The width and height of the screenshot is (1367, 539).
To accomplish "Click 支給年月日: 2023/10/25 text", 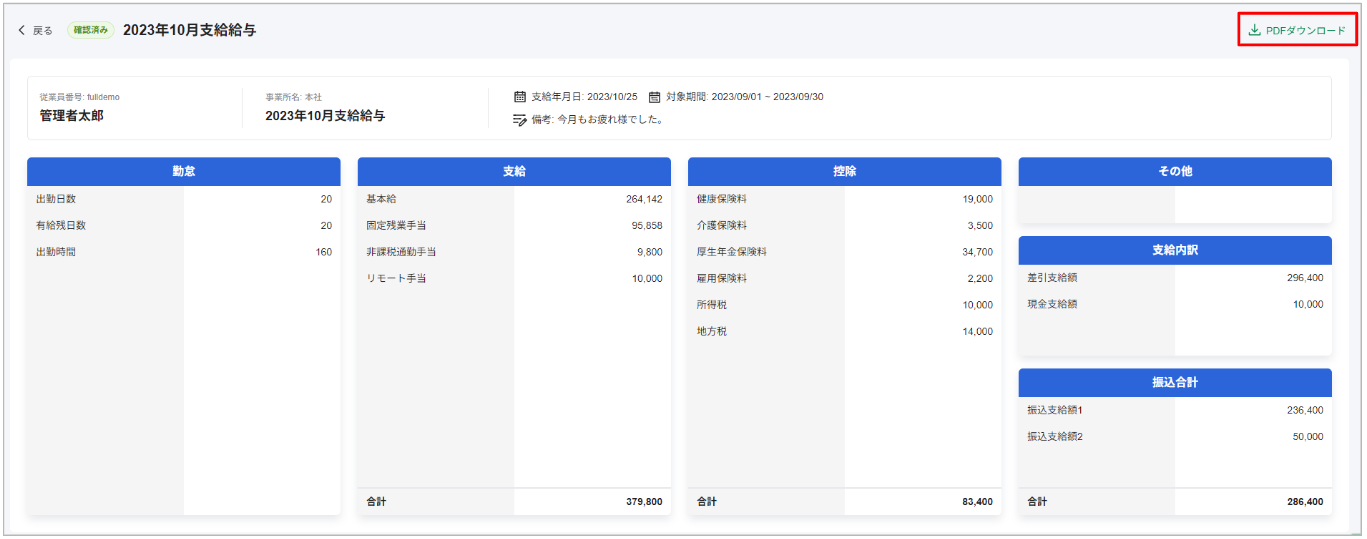I will click(584, 97).
